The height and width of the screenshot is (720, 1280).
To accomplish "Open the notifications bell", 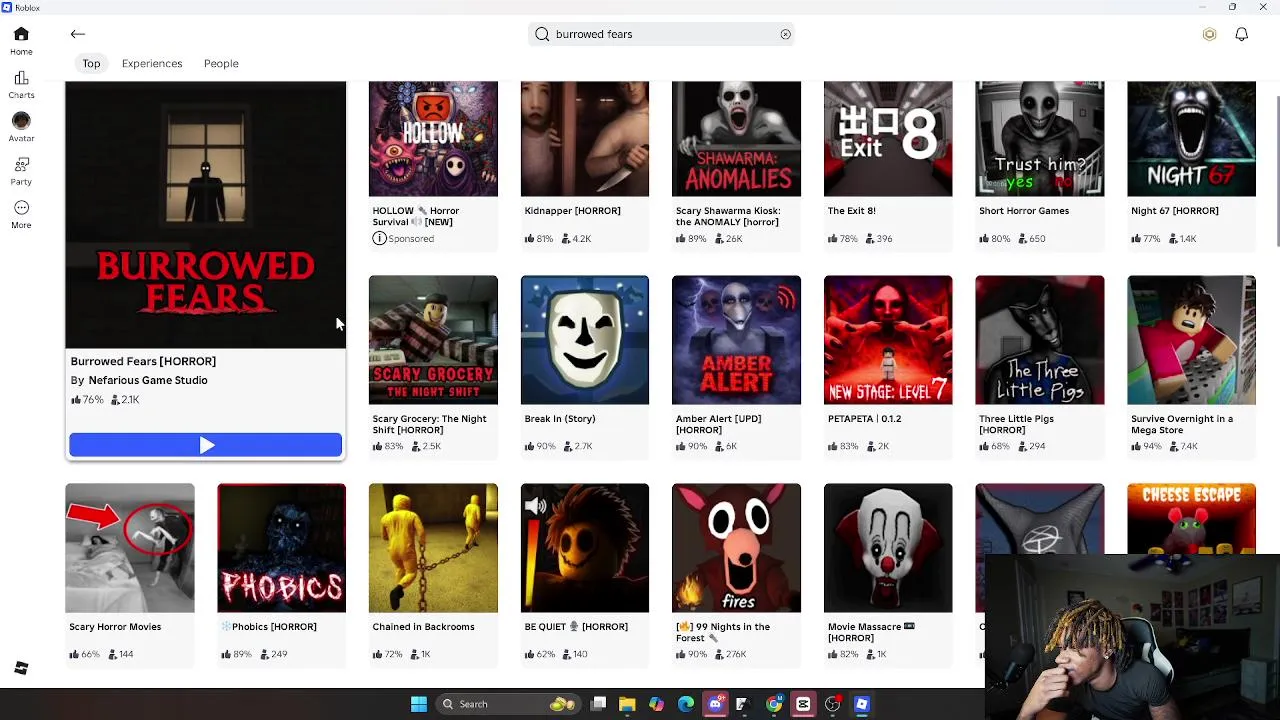I will 1241,34.
